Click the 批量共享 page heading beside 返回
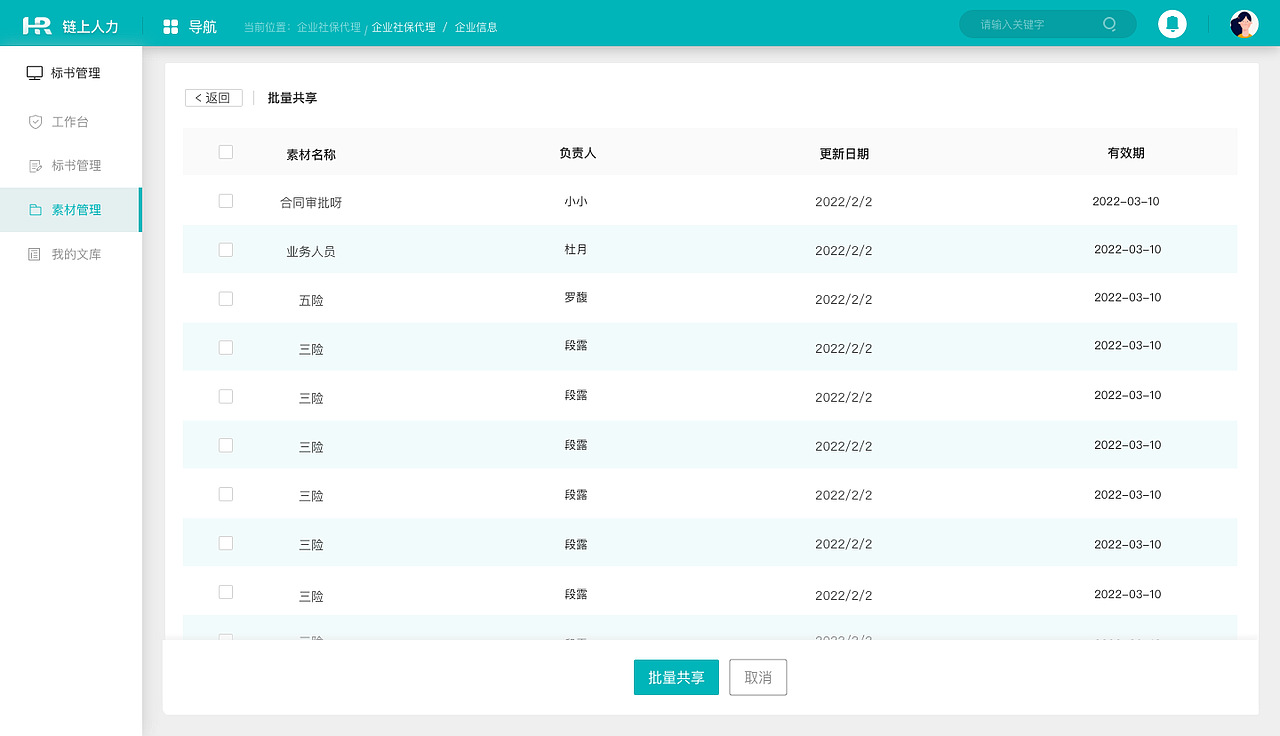 click(x=292, y=98)
